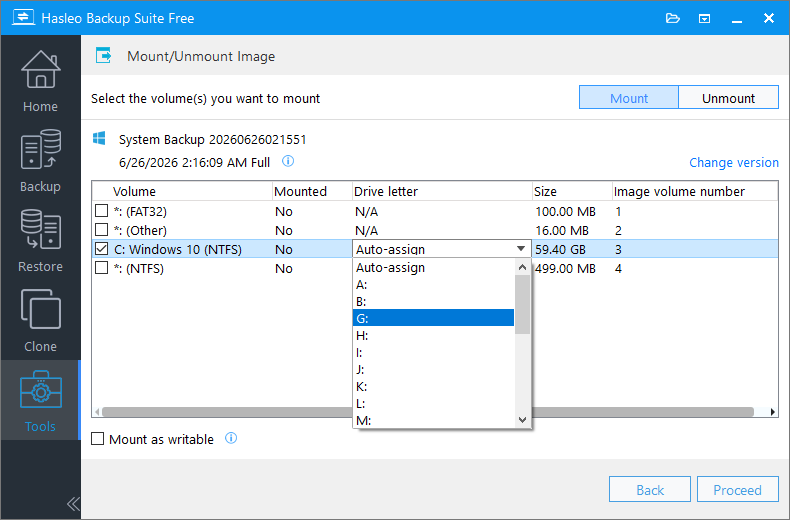Go to the Backup section

40,160
